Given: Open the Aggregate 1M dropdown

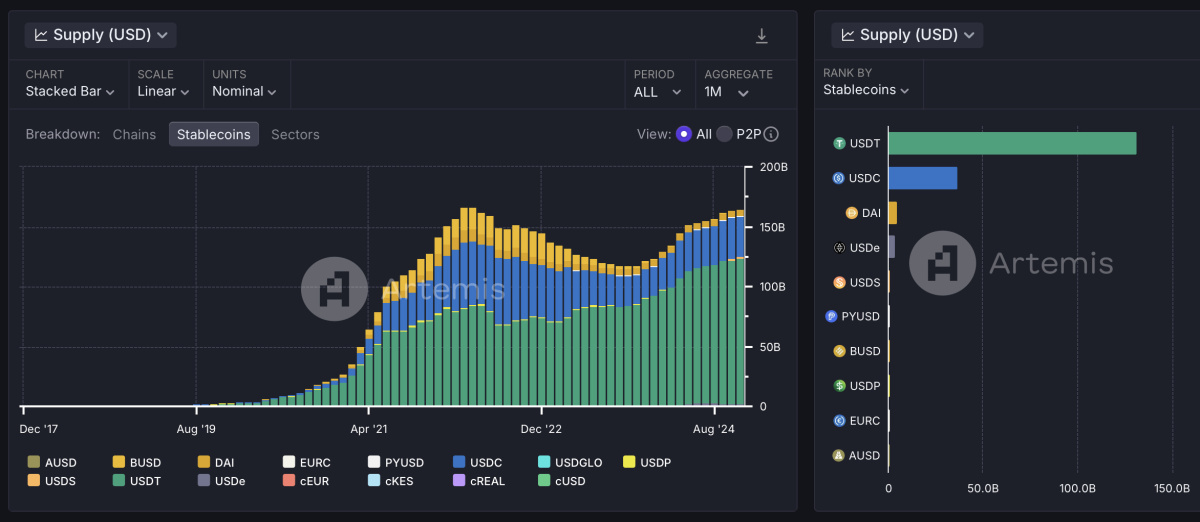Looking at the screenshot, I should click(727, 91).
